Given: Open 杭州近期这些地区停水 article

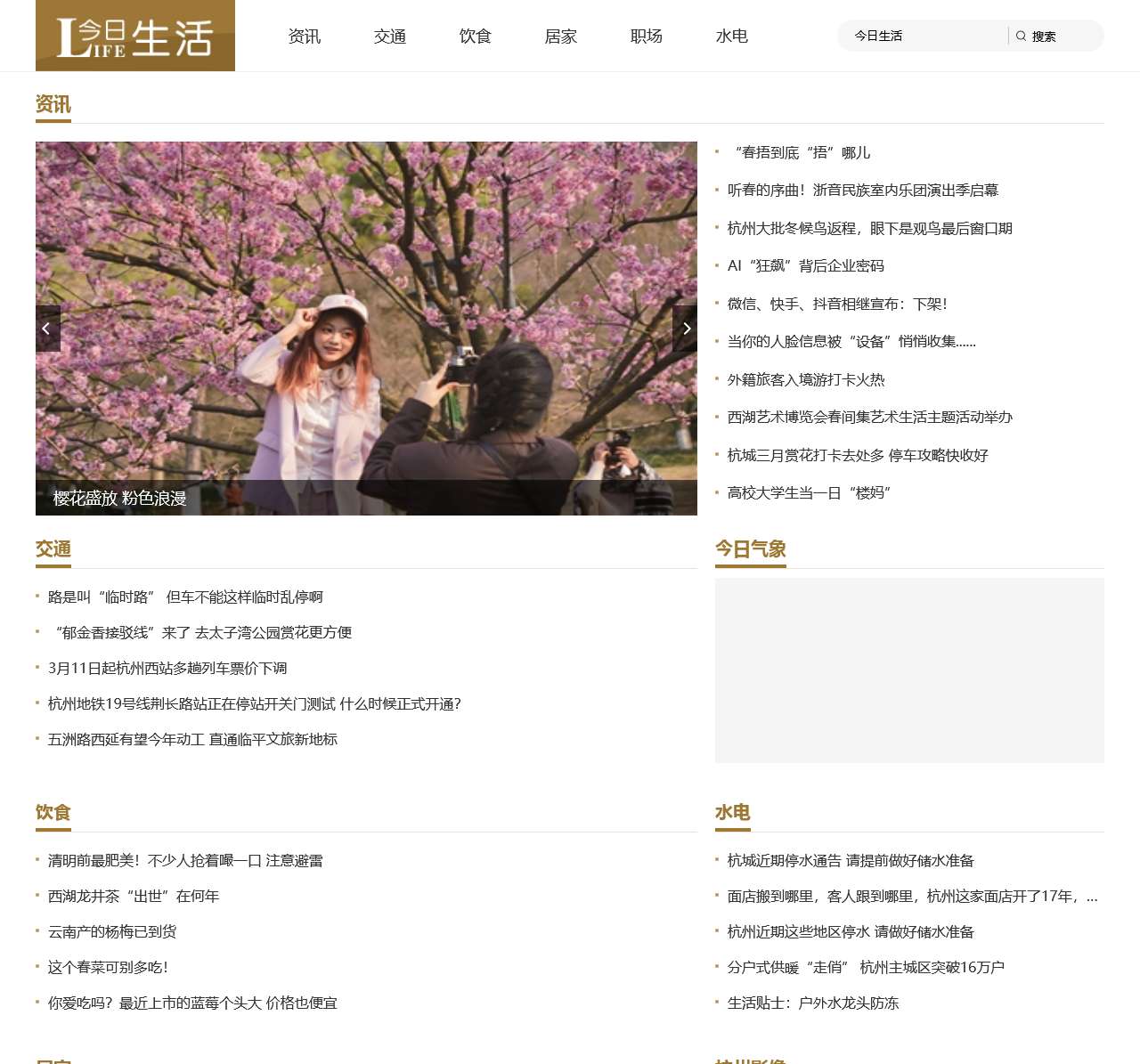Looking at the screenshot, I should [x=851, y=932].
